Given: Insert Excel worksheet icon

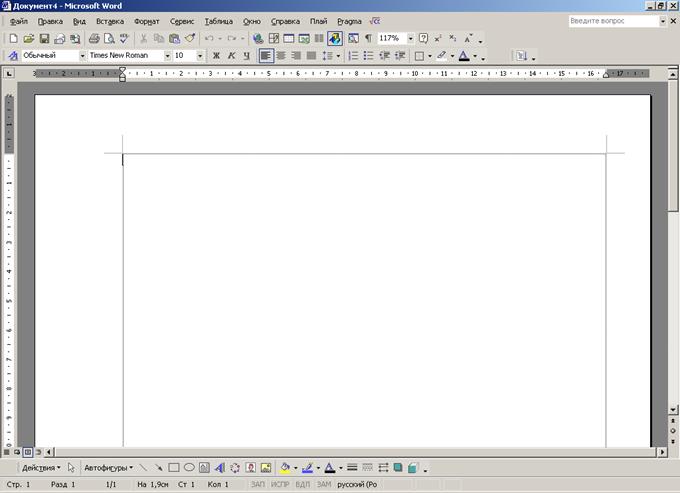Looking at the screenshot, I should [x=304, y=39].
